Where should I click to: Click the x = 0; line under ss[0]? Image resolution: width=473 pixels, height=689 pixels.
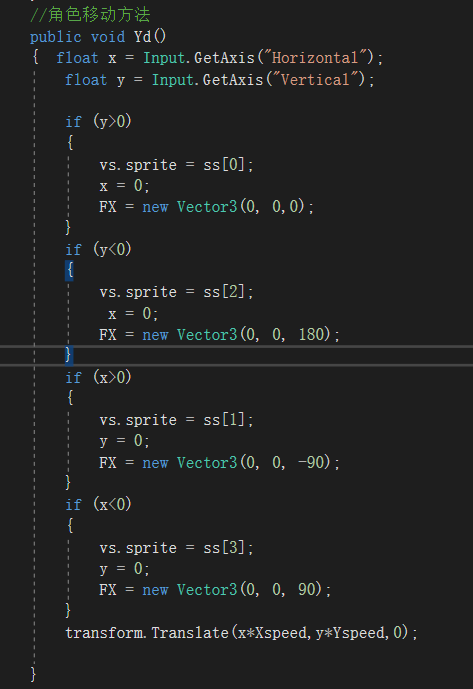tap(124, 186)
